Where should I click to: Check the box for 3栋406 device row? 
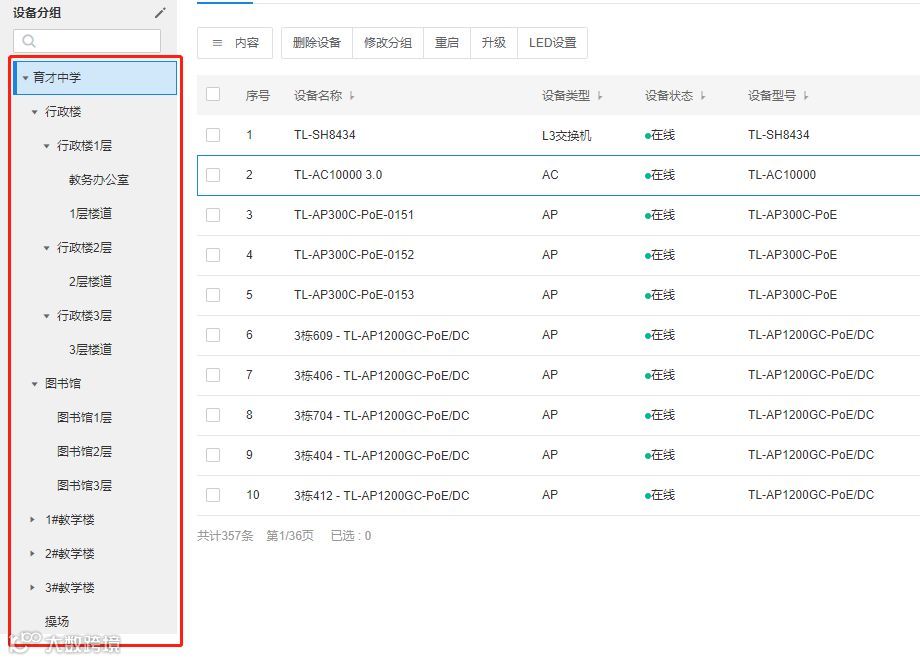pyautogui.click(x=213, y=375)
